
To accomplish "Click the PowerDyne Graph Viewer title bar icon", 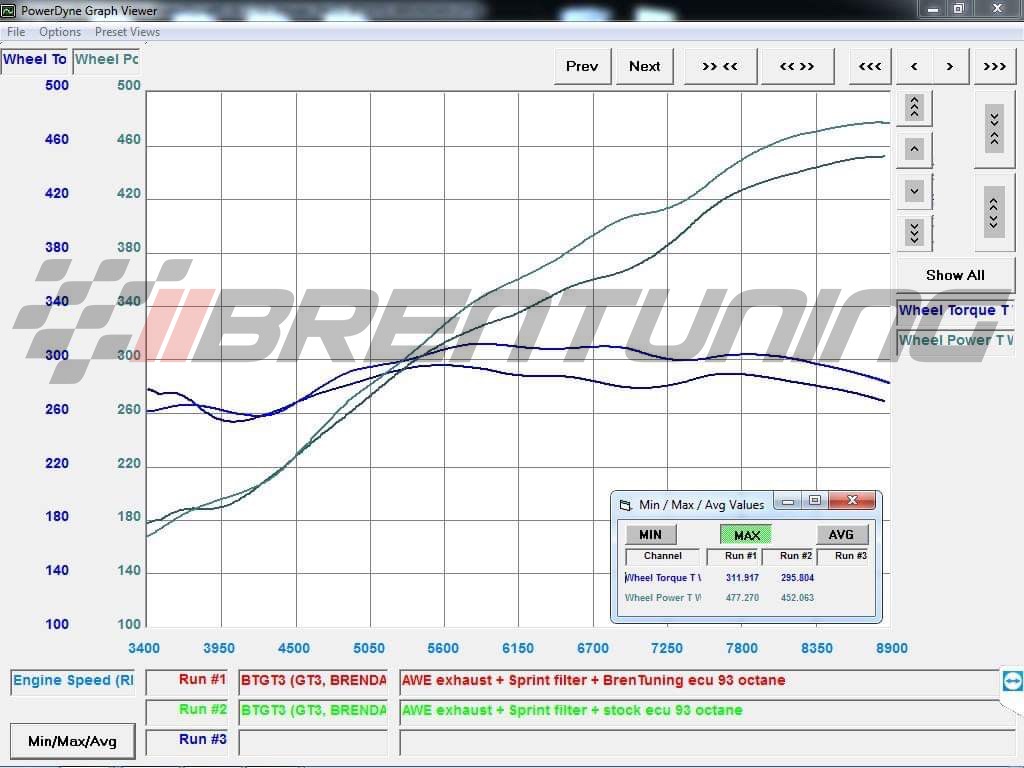I will click(x=8, y=10).
